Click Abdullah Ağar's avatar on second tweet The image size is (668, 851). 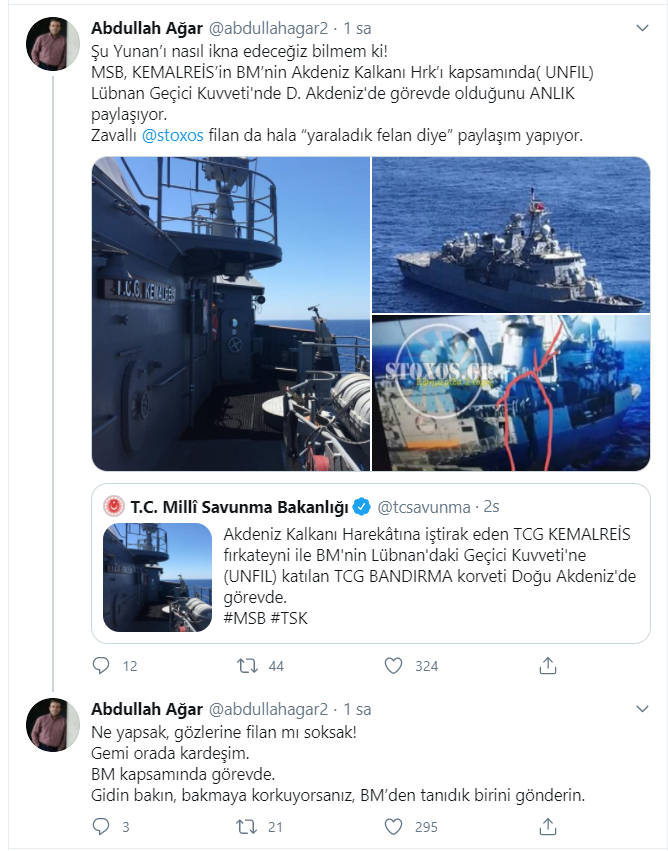pyautogui.click(x=53, y=725)
